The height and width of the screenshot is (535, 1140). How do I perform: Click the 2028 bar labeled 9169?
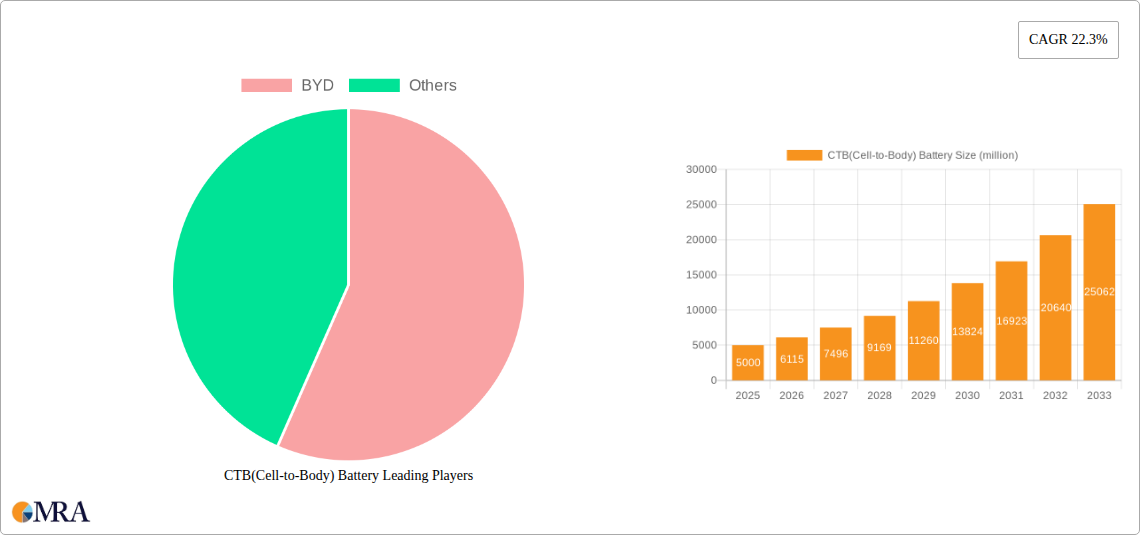click(x=880, y=348)
